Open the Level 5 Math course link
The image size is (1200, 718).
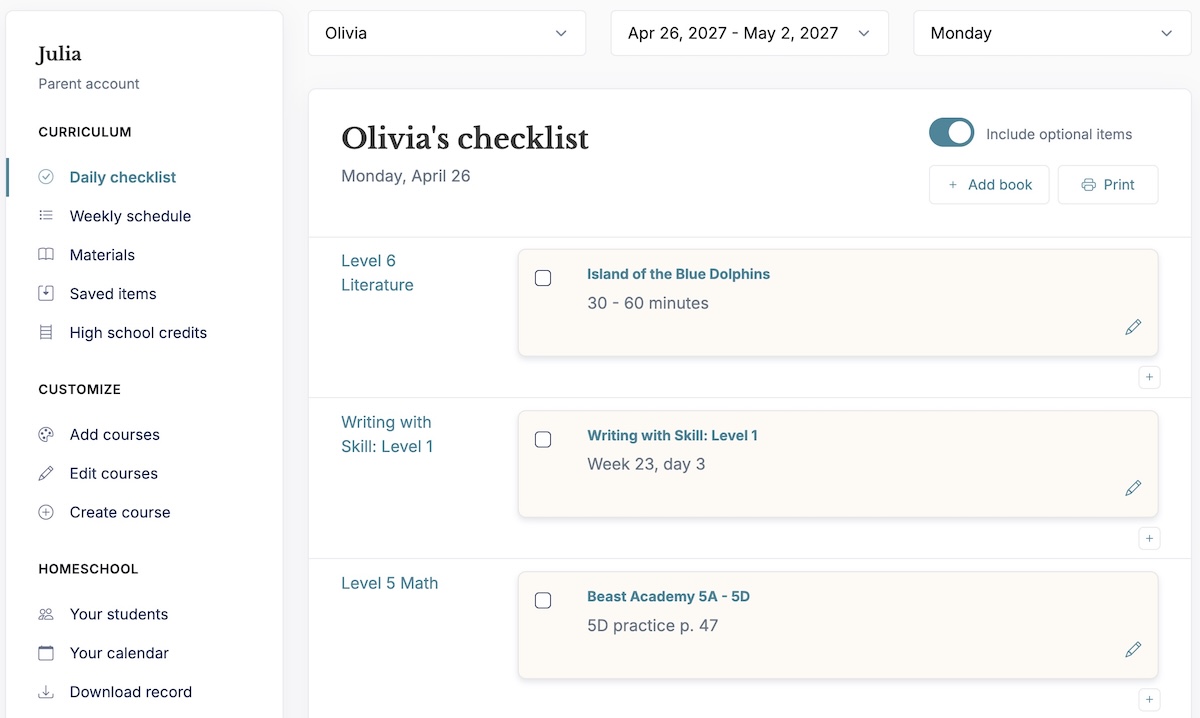(389, 583)
